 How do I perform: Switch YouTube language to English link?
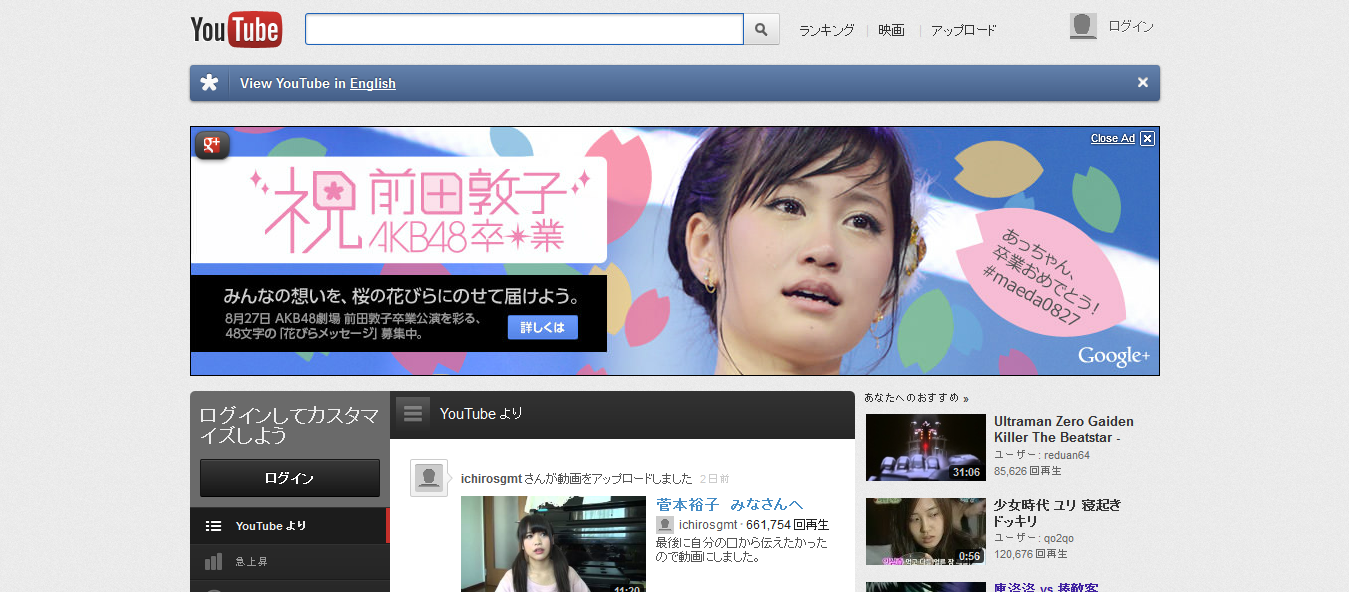373,83
